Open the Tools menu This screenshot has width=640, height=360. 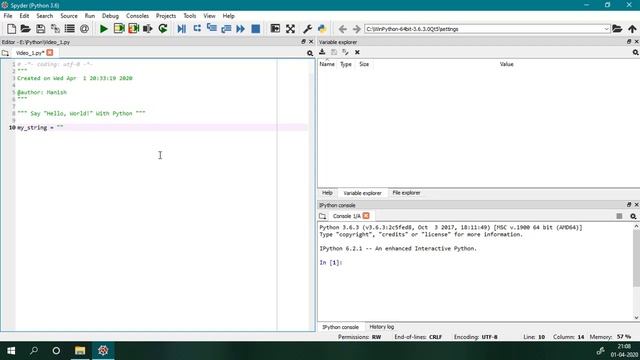(x=189, y=16)
